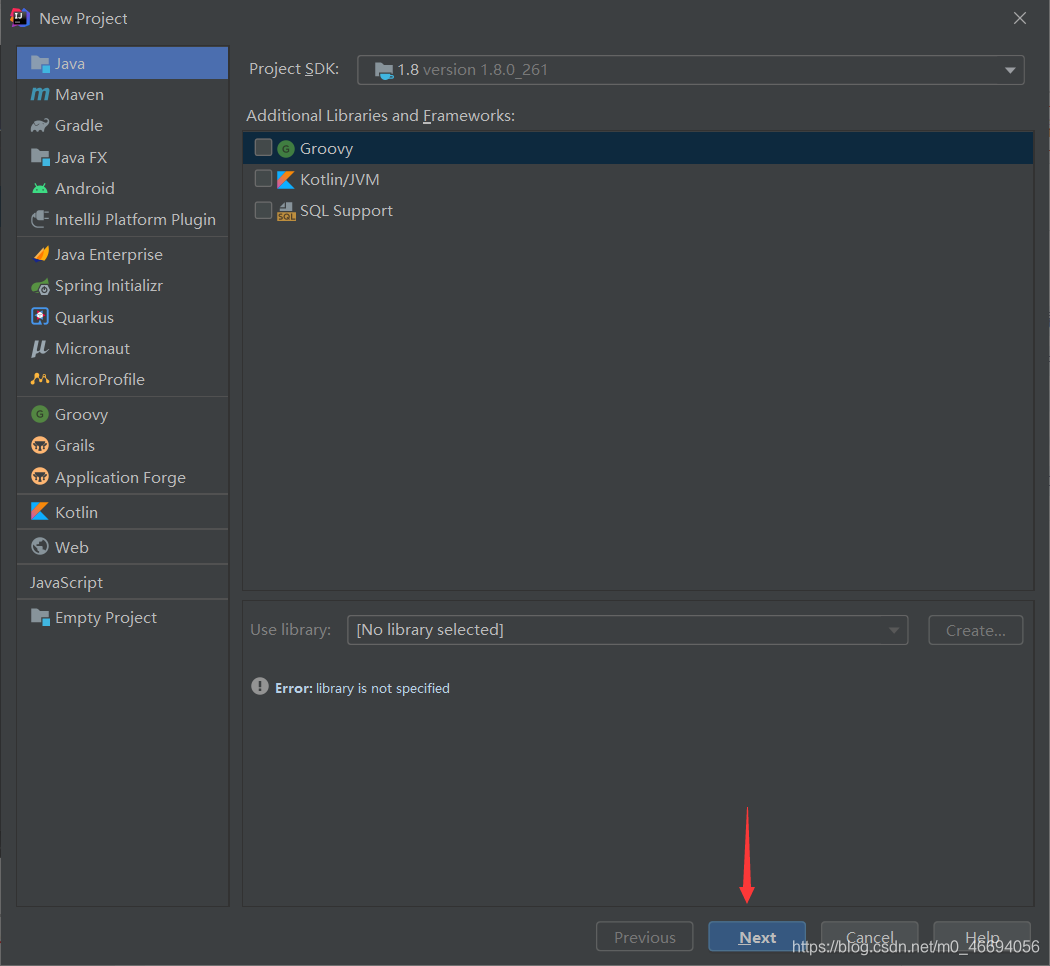
Task: Click the MicroProfile icon in sidebar
Action: [40, 379]
